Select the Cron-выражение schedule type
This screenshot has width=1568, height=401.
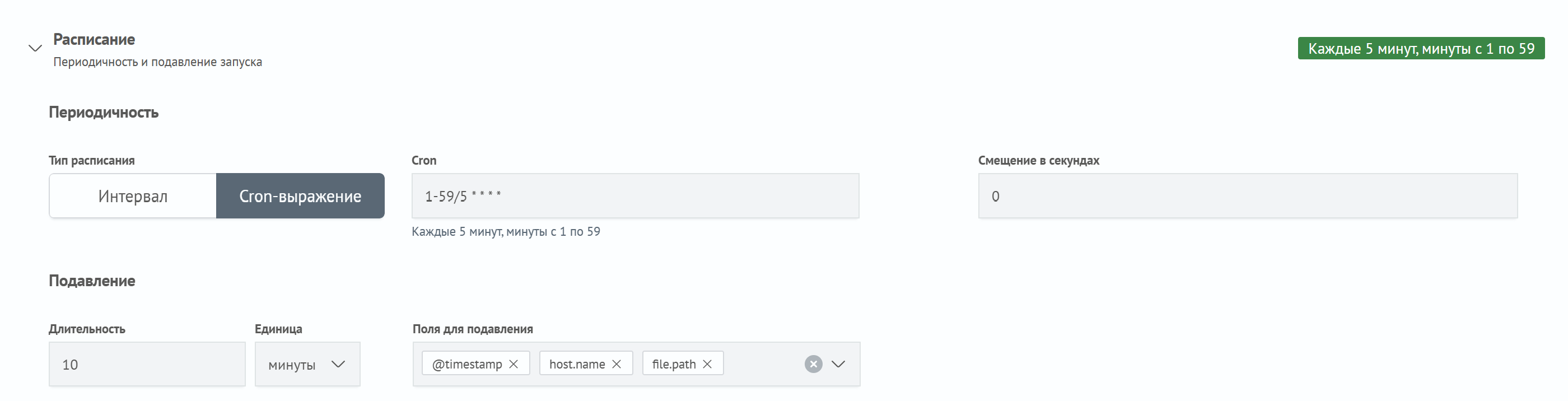coord(300,196)
